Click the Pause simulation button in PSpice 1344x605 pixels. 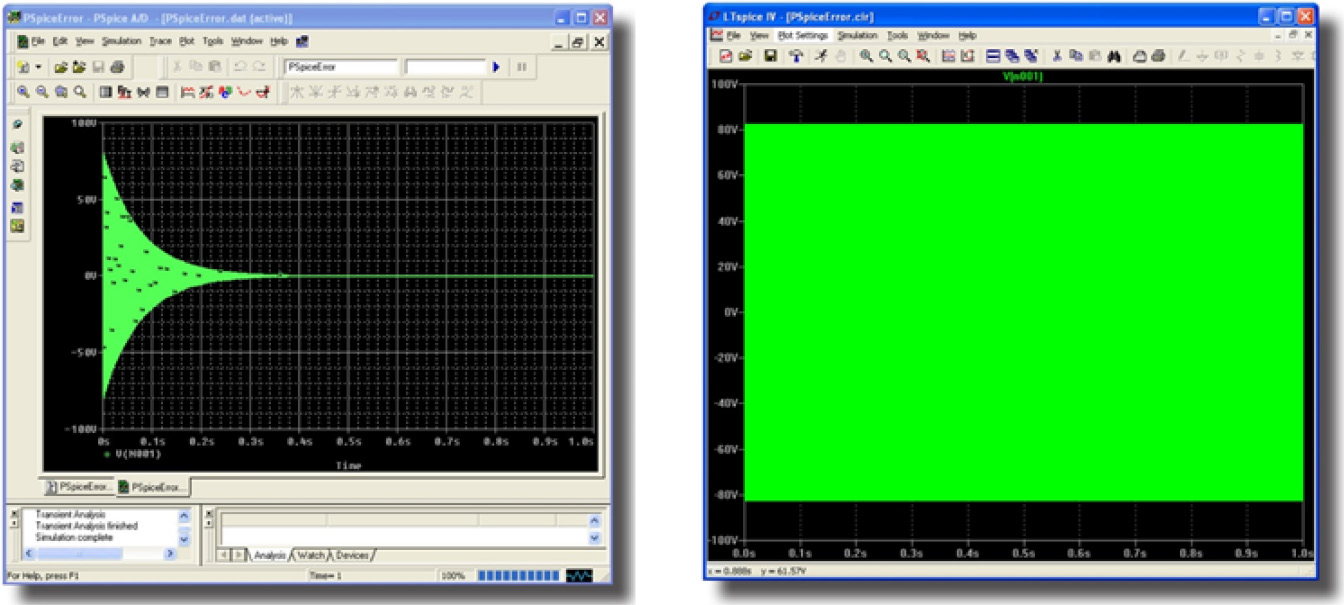tap(521, 67)
